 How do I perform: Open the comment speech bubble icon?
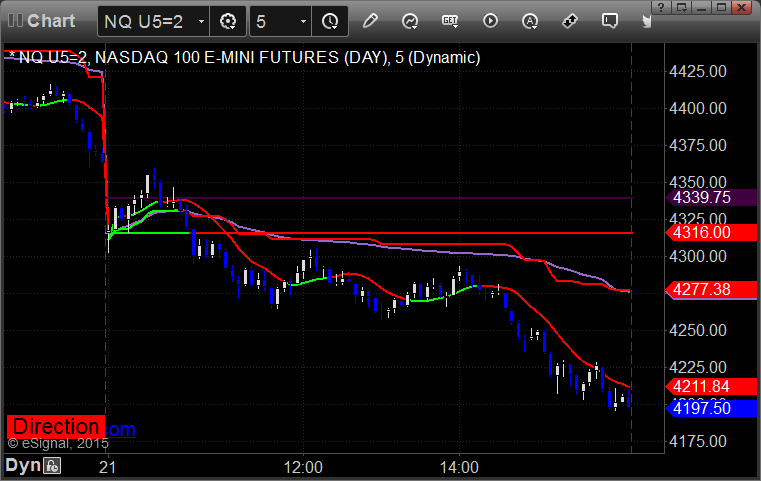tap(610, 21)
